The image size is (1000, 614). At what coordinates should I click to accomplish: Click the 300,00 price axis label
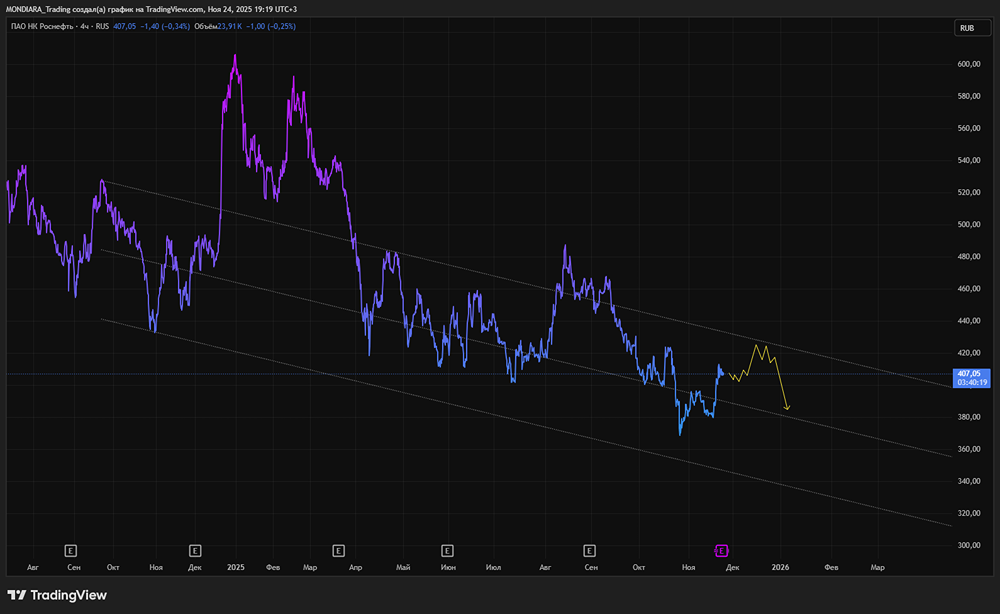coord(968,545)
